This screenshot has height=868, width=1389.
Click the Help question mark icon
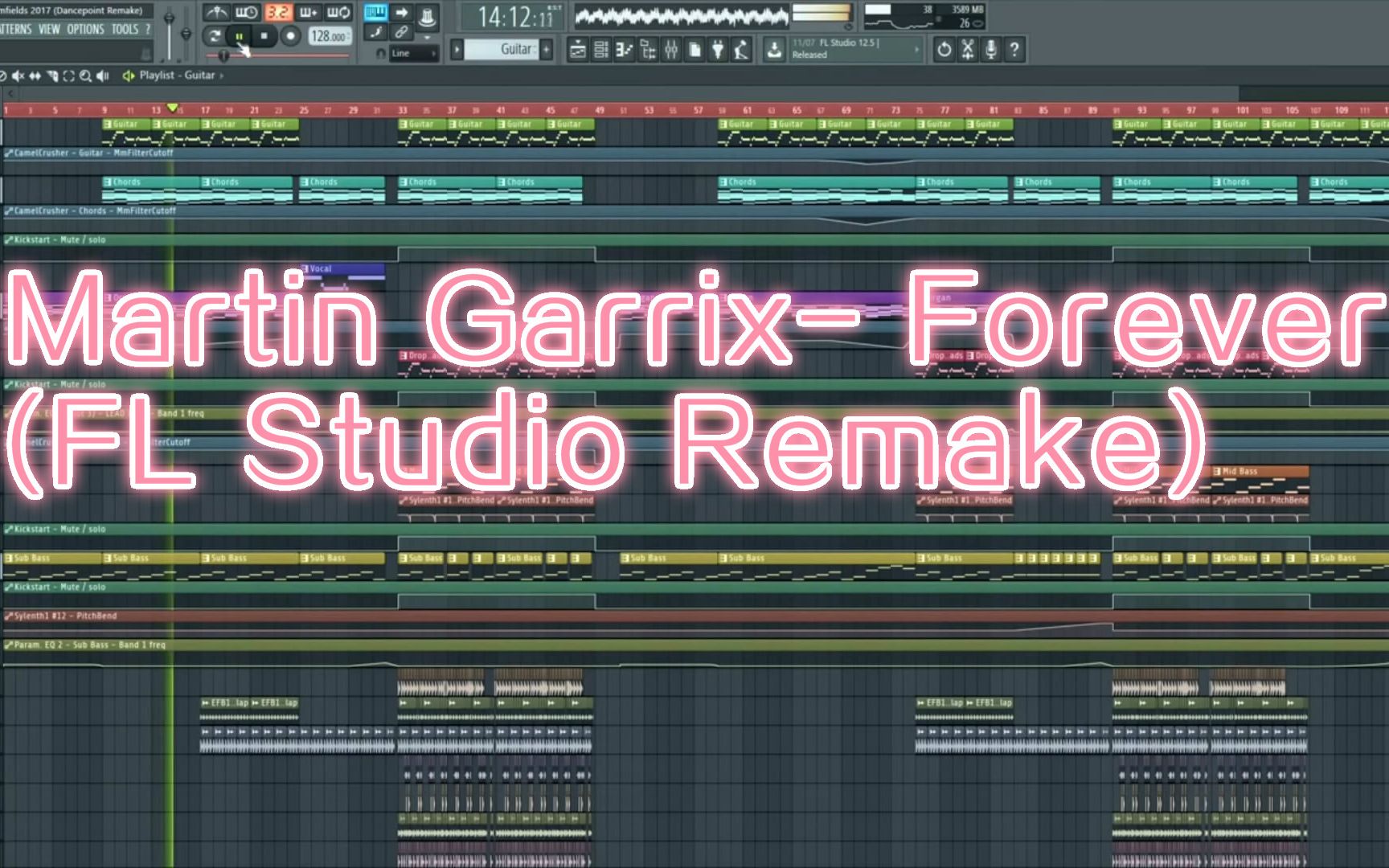point(1013,50)
